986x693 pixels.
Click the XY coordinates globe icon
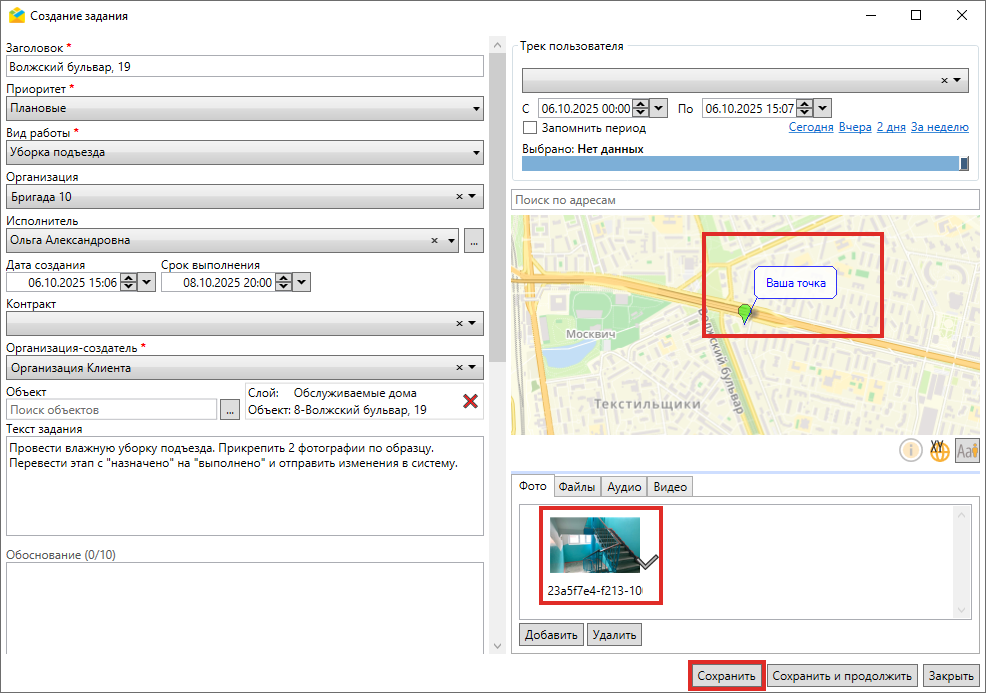[x=939, y=451]
